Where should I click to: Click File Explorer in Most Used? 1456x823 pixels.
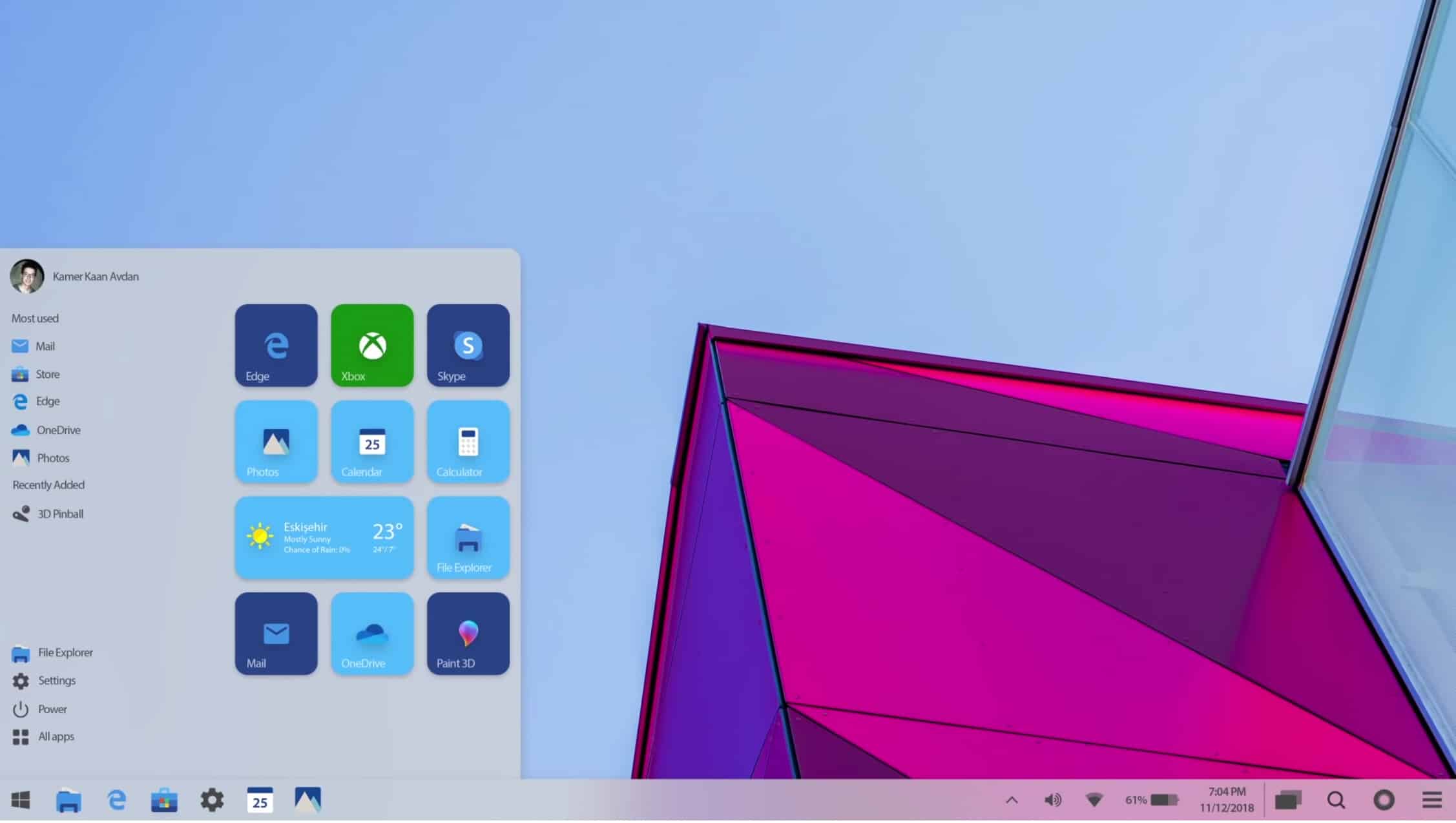click(64, 652)
